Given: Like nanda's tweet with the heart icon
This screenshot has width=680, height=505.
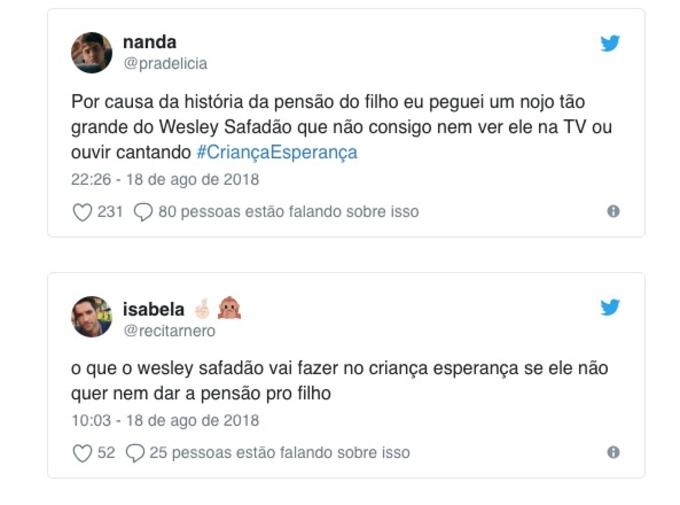Looking at the screenshot, I should coord(83,212).
